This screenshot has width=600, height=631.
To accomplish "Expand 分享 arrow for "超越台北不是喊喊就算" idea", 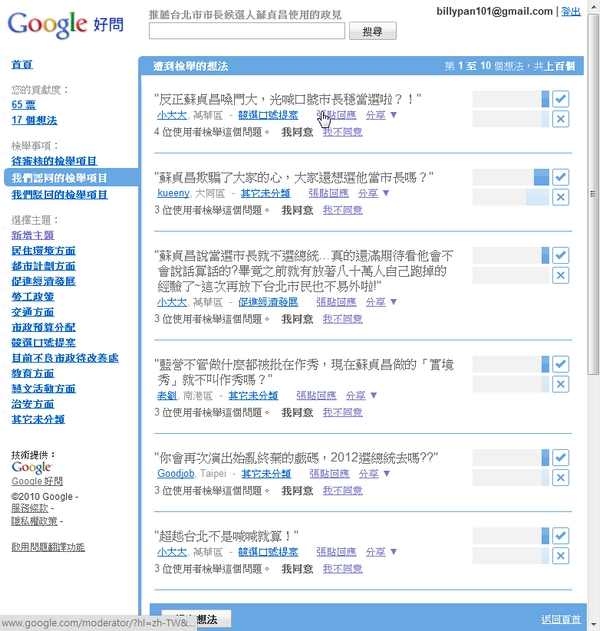I will click(394, 552).
